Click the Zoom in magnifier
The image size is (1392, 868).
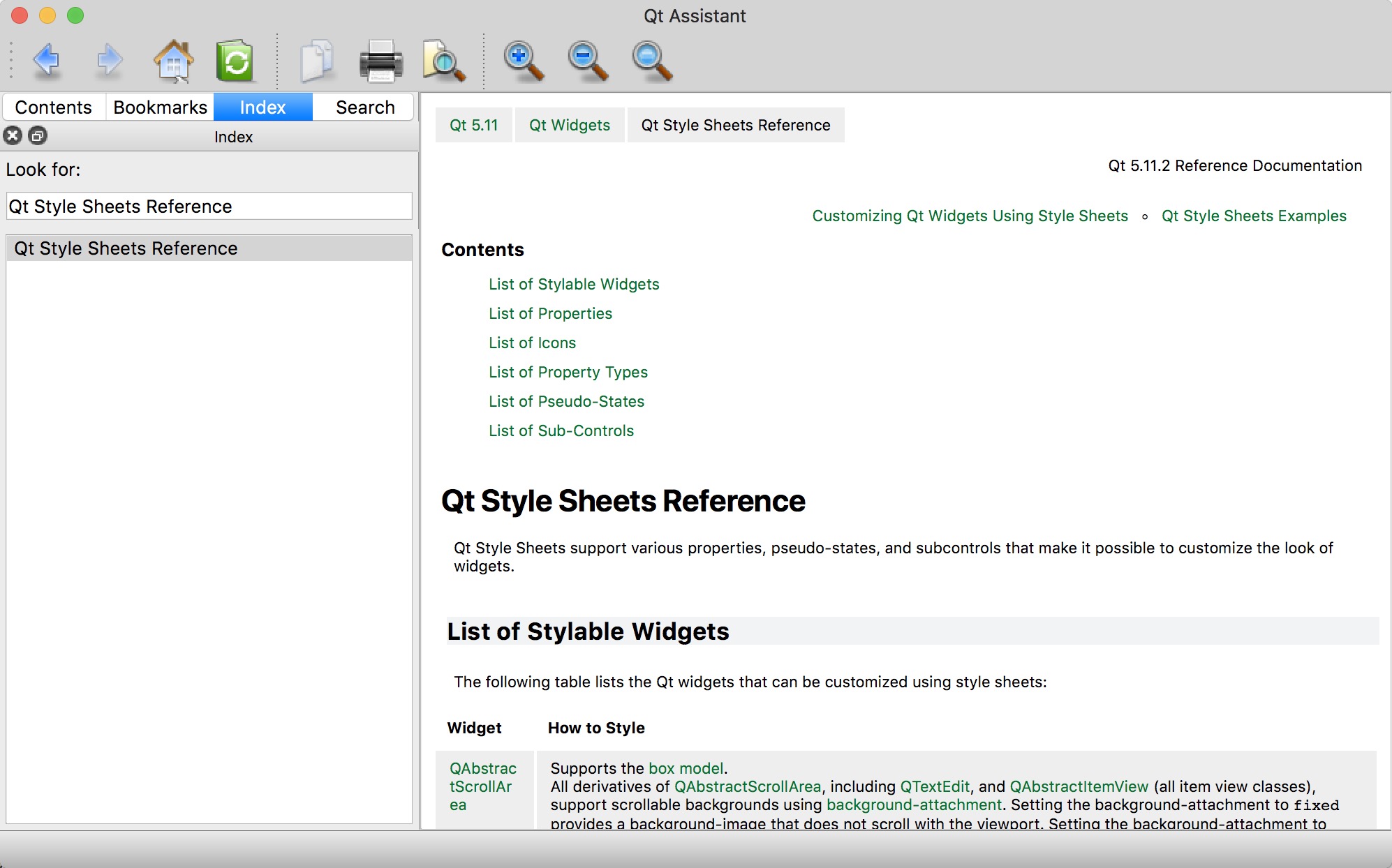tap(524, 61)
